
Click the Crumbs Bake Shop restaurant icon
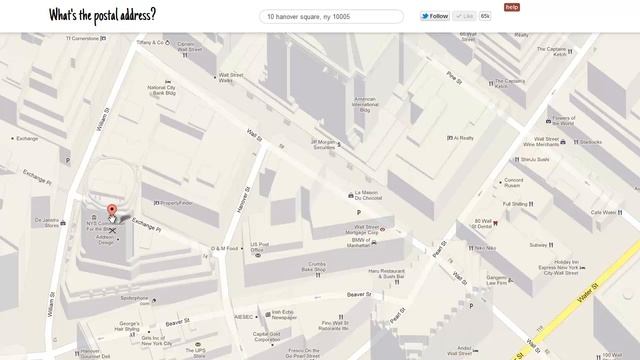[318, 276]
